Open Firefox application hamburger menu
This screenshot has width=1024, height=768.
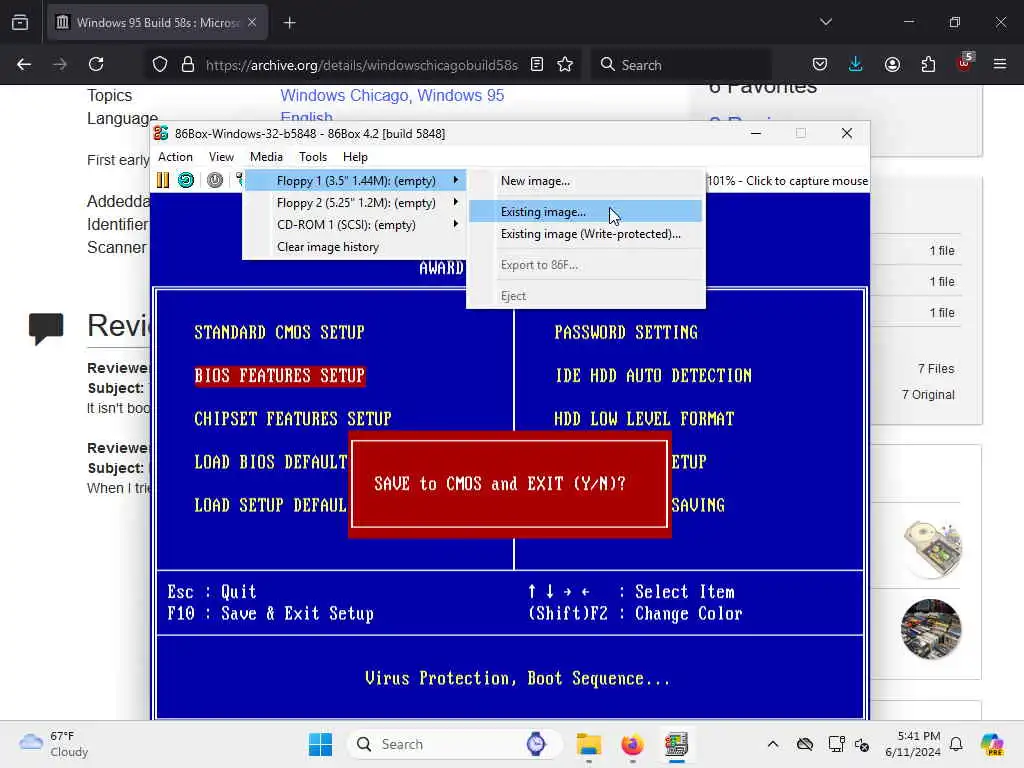click(x=1000, y=65)
